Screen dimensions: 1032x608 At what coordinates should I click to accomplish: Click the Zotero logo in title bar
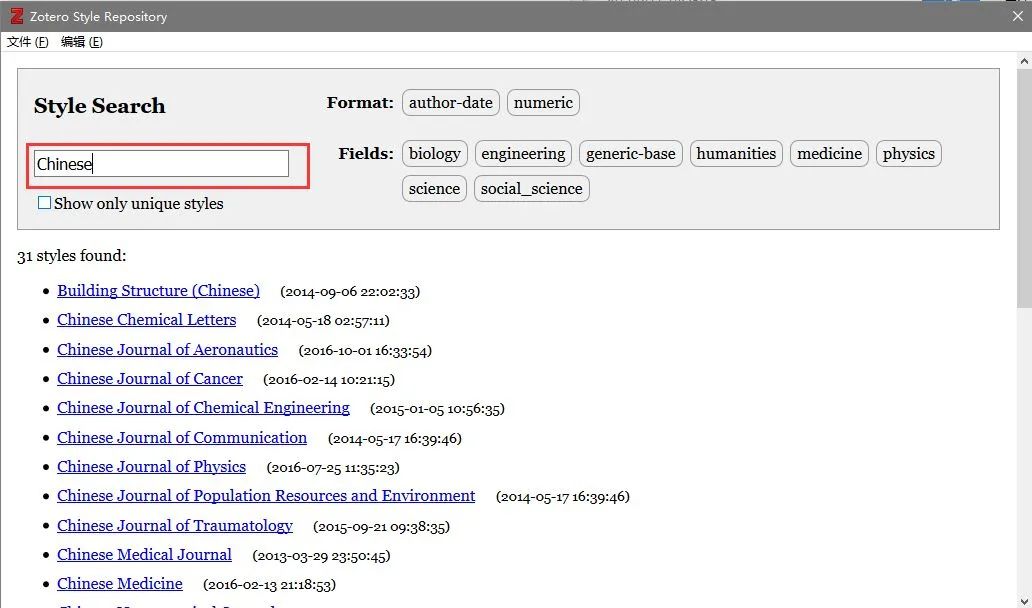point(16,16)
